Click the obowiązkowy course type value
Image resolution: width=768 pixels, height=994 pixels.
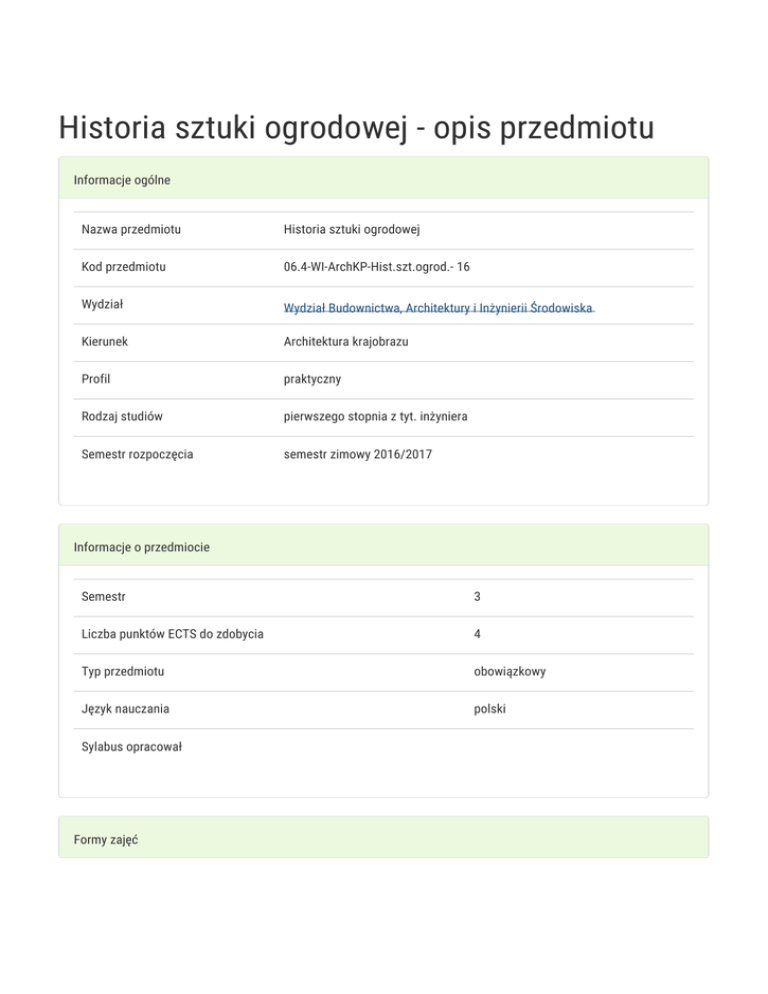(x=510, y=672)
